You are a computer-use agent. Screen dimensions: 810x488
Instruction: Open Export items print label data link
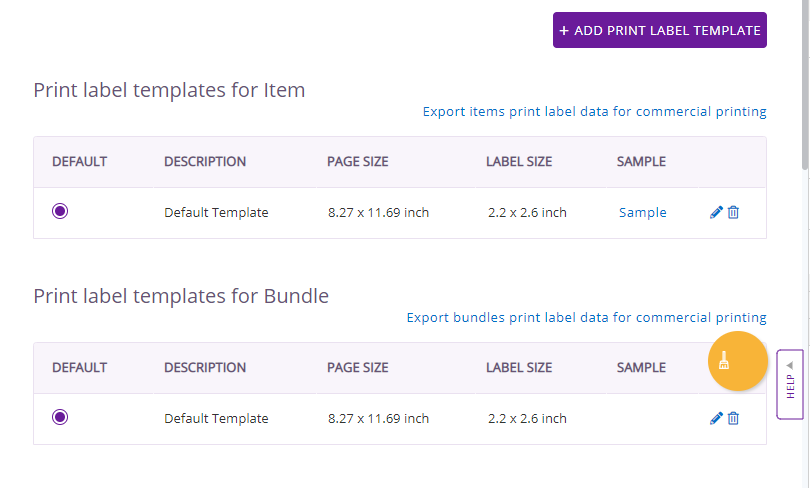point(594,112)
